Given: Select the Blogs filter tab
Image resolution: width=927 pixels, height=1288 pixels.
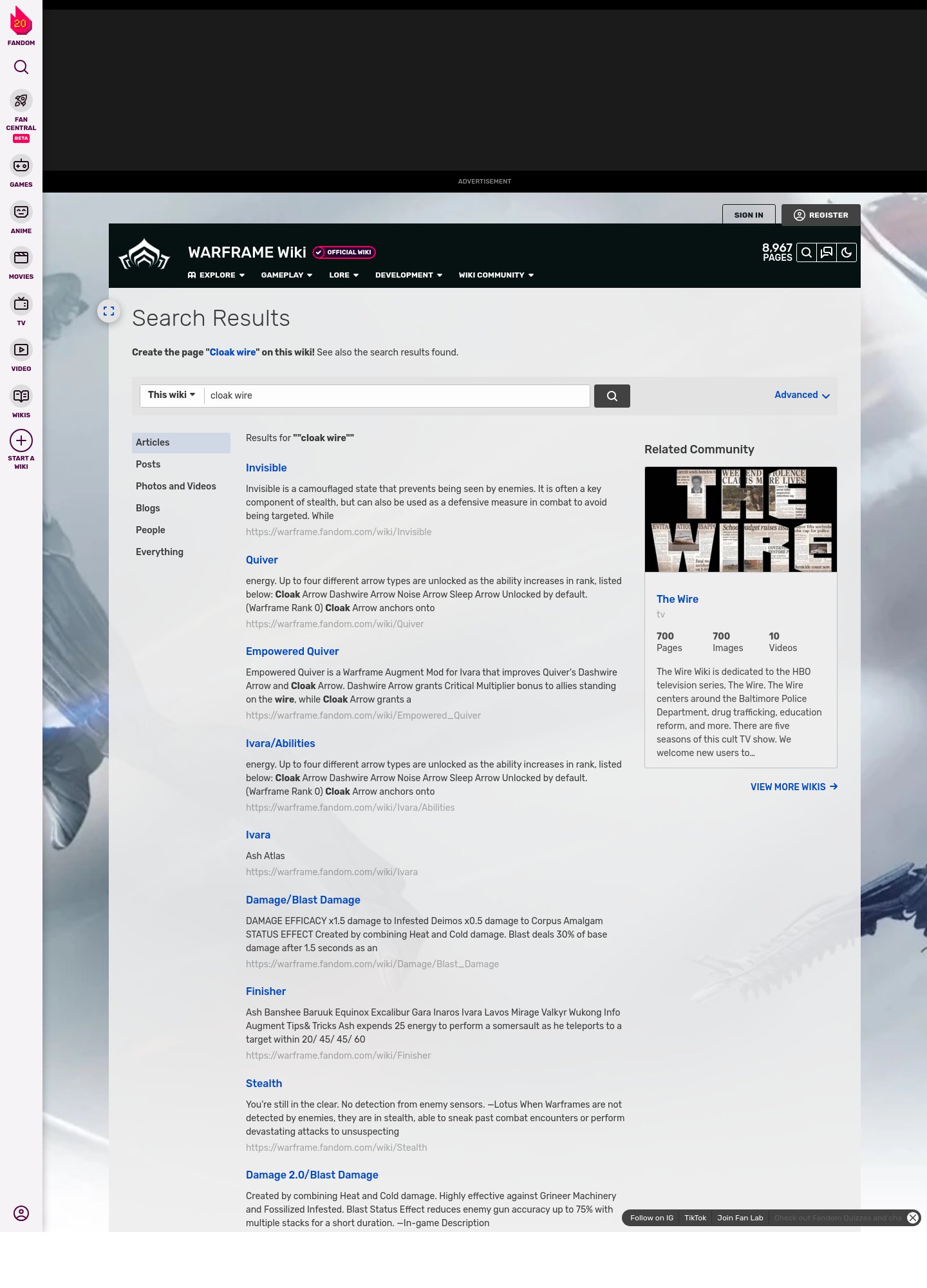Looking at the screenshot, I should coord(181,508).
